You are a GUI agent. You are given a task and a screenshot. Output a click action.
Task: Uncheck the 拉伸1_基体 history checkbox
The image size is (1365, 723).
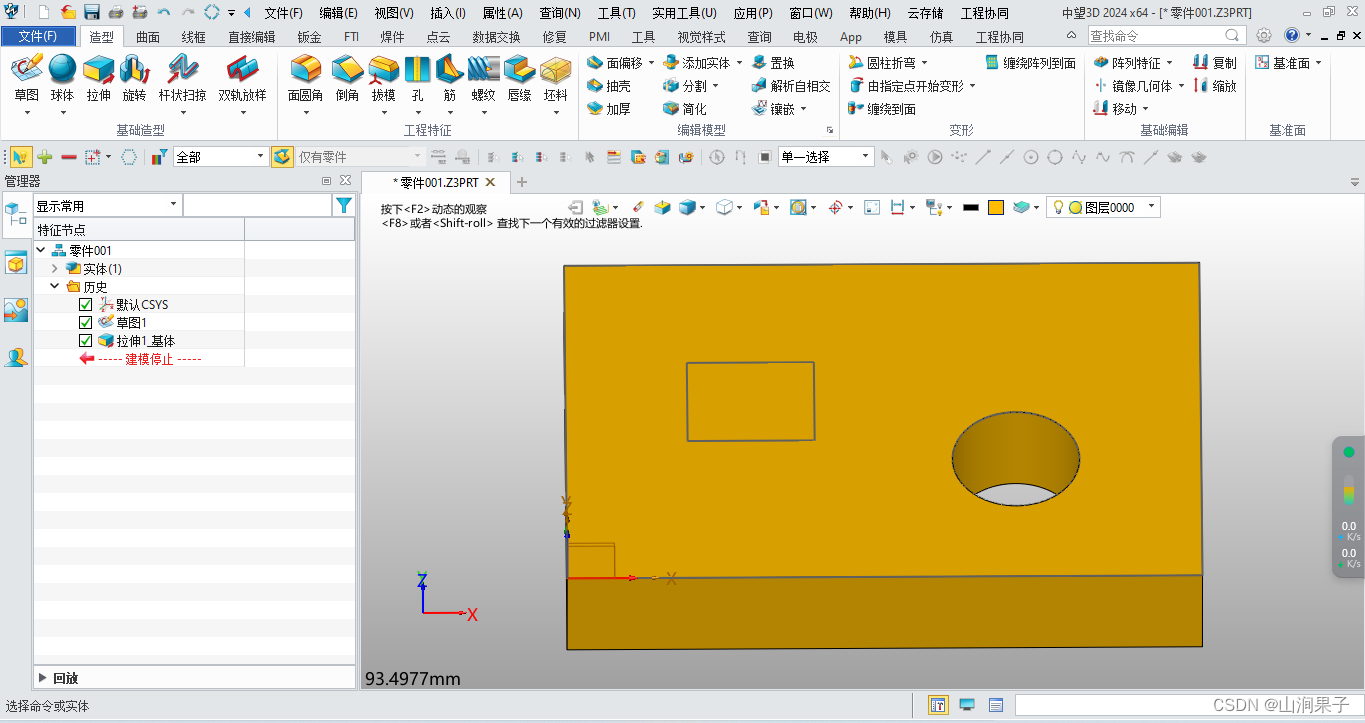pos(85,340)
